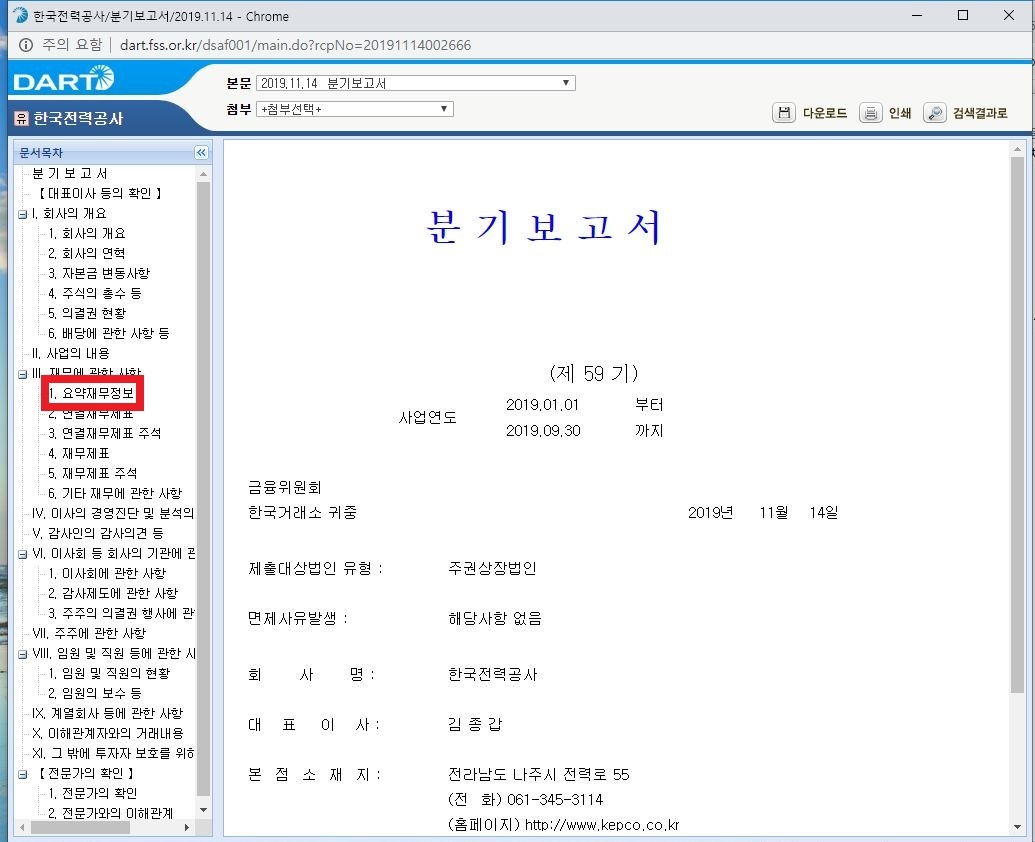This screenshot has width=1035, height=842.
Task: Open IV. 이사의 경영진단 및 분석의견
Action: pos(113,513)
